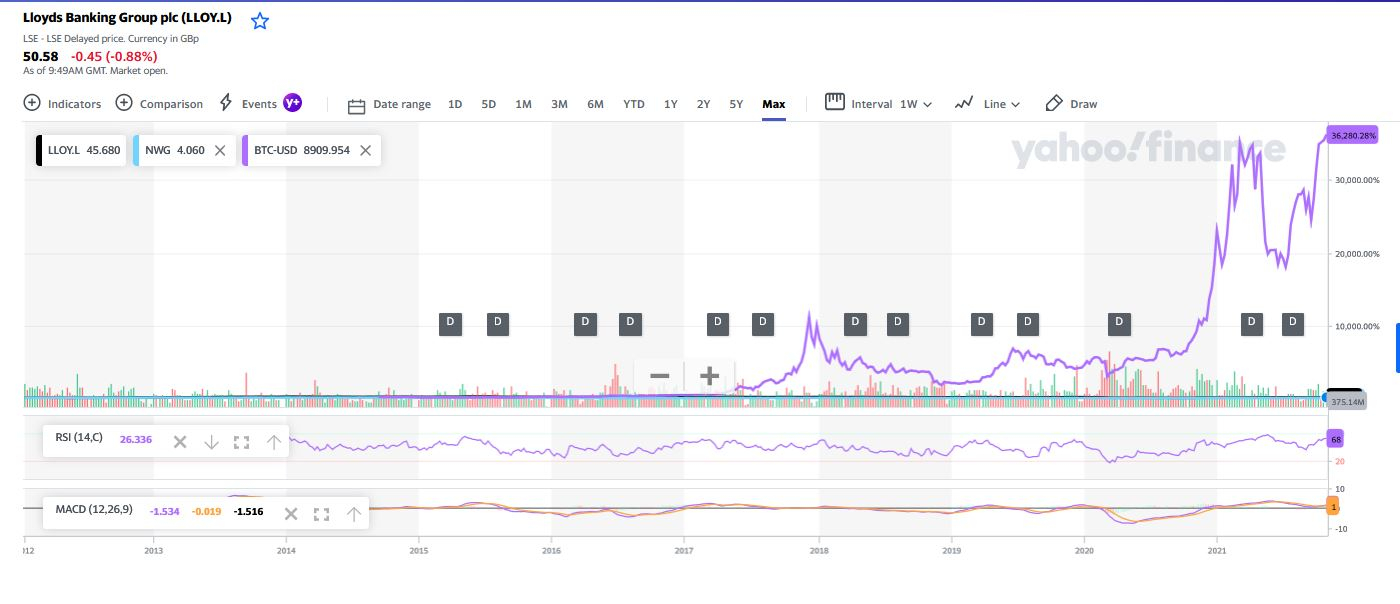Close the MACD indicator panel

coord(291,513)
